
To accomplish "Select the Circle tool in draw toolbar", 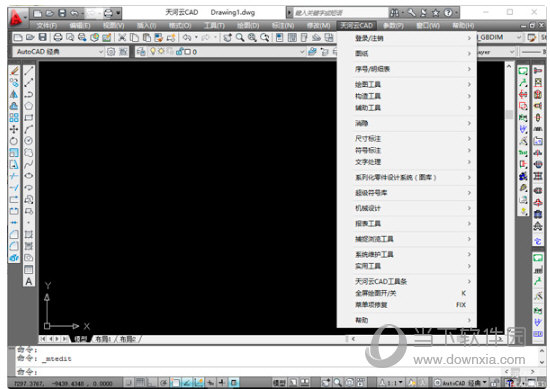I will pos(29,141).
